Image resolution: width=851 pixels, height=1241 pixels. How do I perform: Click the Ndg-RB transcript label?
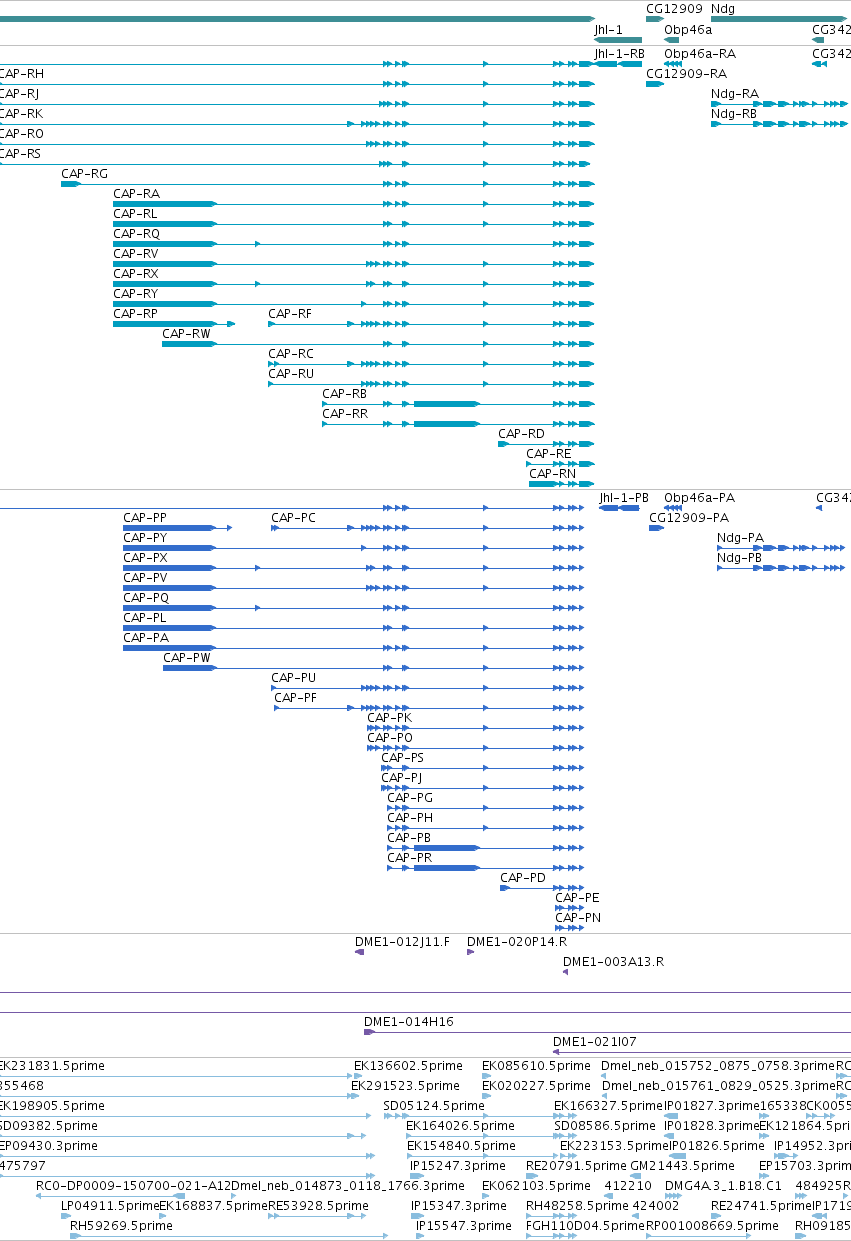[x=734, y=114]
